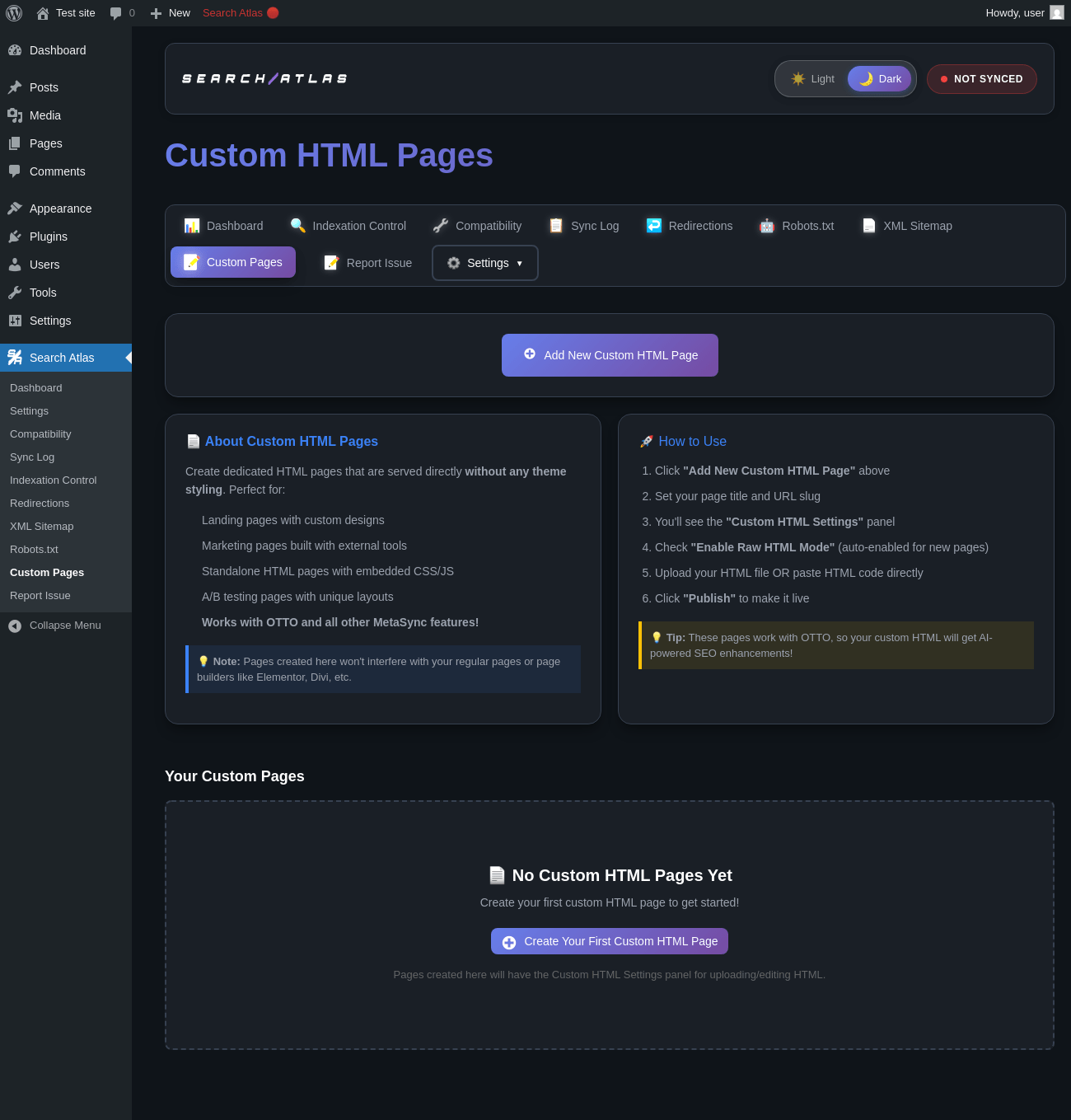Open Settings in Search Atlas submenu

click(x=29, y=411)
